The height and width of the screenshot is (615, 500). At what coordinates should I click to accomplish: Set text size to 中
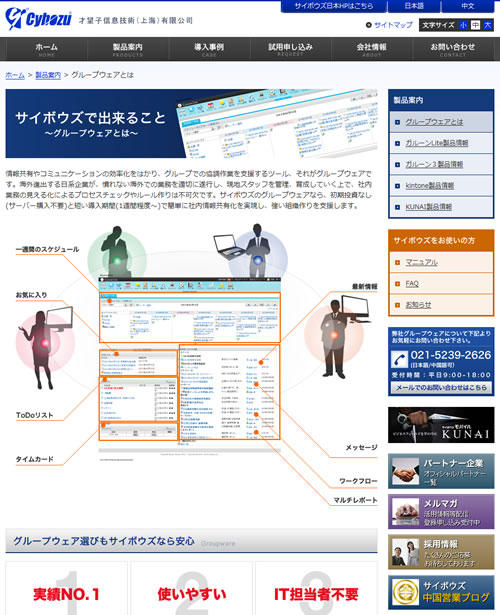pos(475,25)
